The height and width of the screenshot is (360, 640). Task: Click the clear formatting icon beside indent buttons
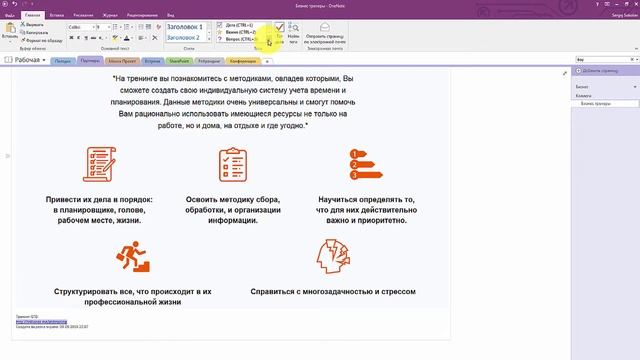[x=159, y=27]
